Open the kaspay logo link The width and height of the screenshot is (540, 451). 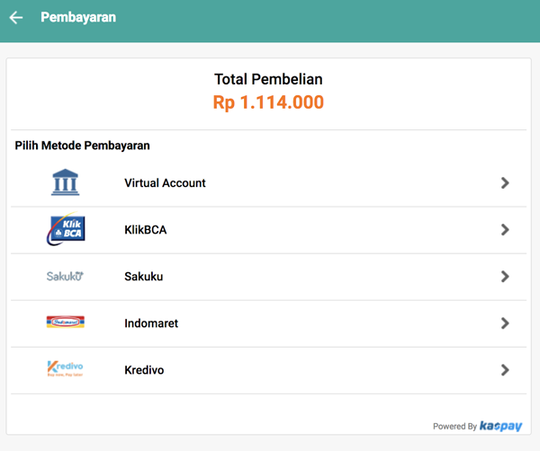[x=501, y=426]
